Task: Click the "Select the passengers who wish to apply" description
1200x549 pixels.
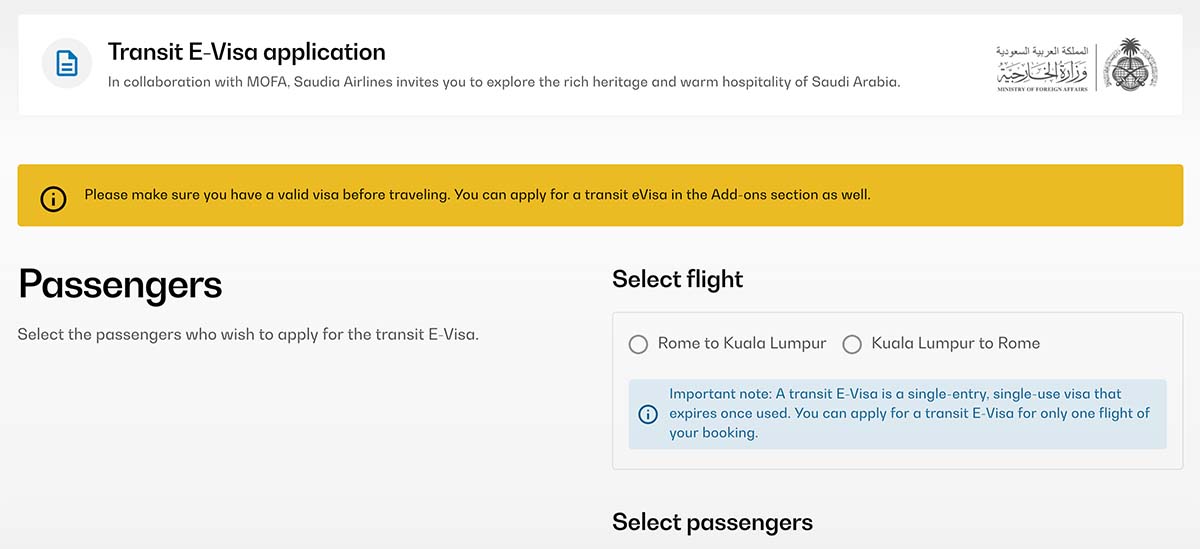Action: coord(248,335)
